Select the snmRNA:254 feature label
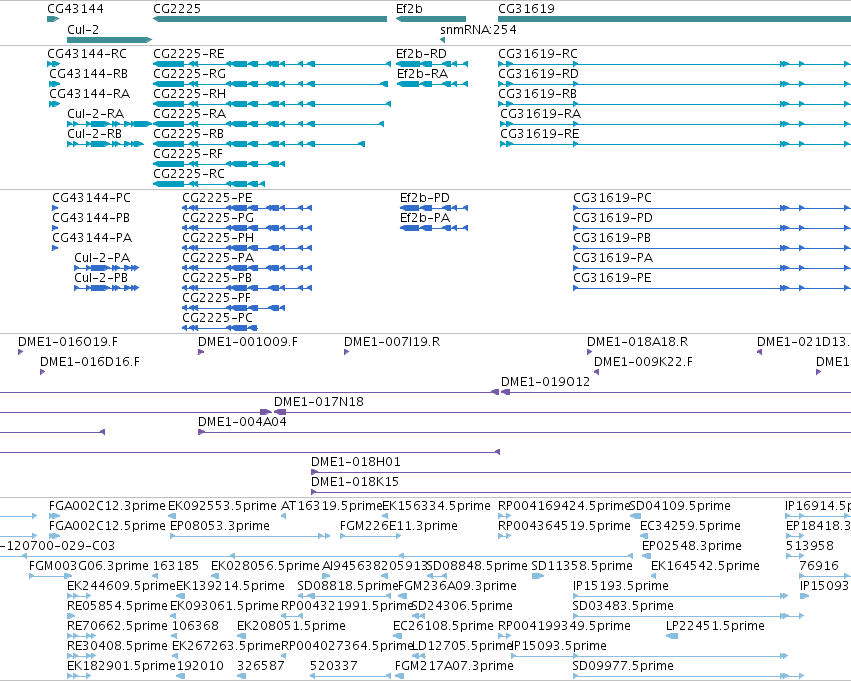Image resolution: width=851 pixels, height=681 pixels. 478,29
